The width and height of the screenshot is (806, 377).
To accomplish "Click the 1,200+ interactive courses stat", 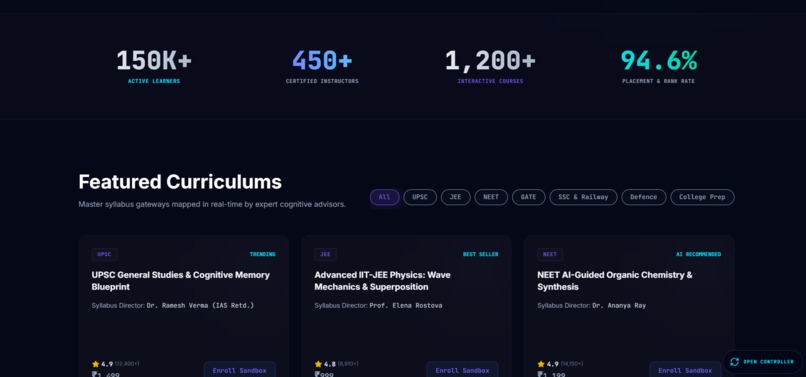I will coord(490,61).
